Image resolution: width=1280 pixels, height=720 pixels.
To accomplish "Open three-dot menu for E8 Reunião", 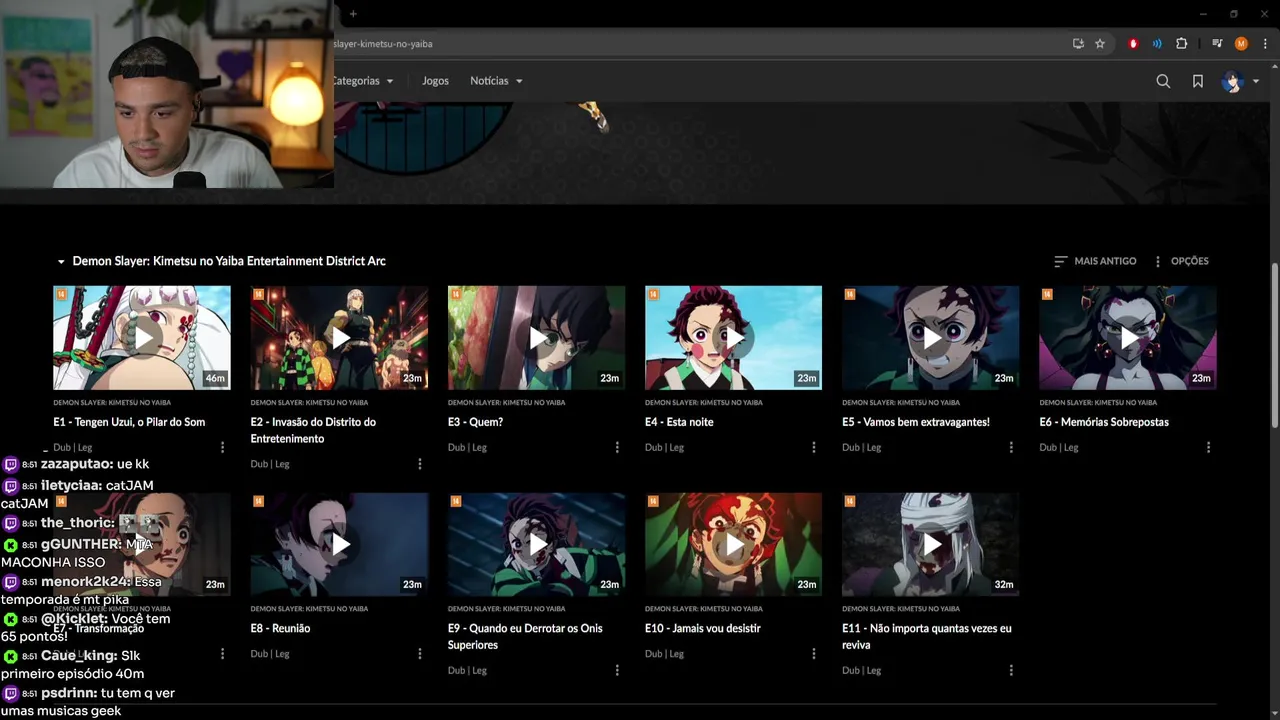I will click(x=420, y=653).
